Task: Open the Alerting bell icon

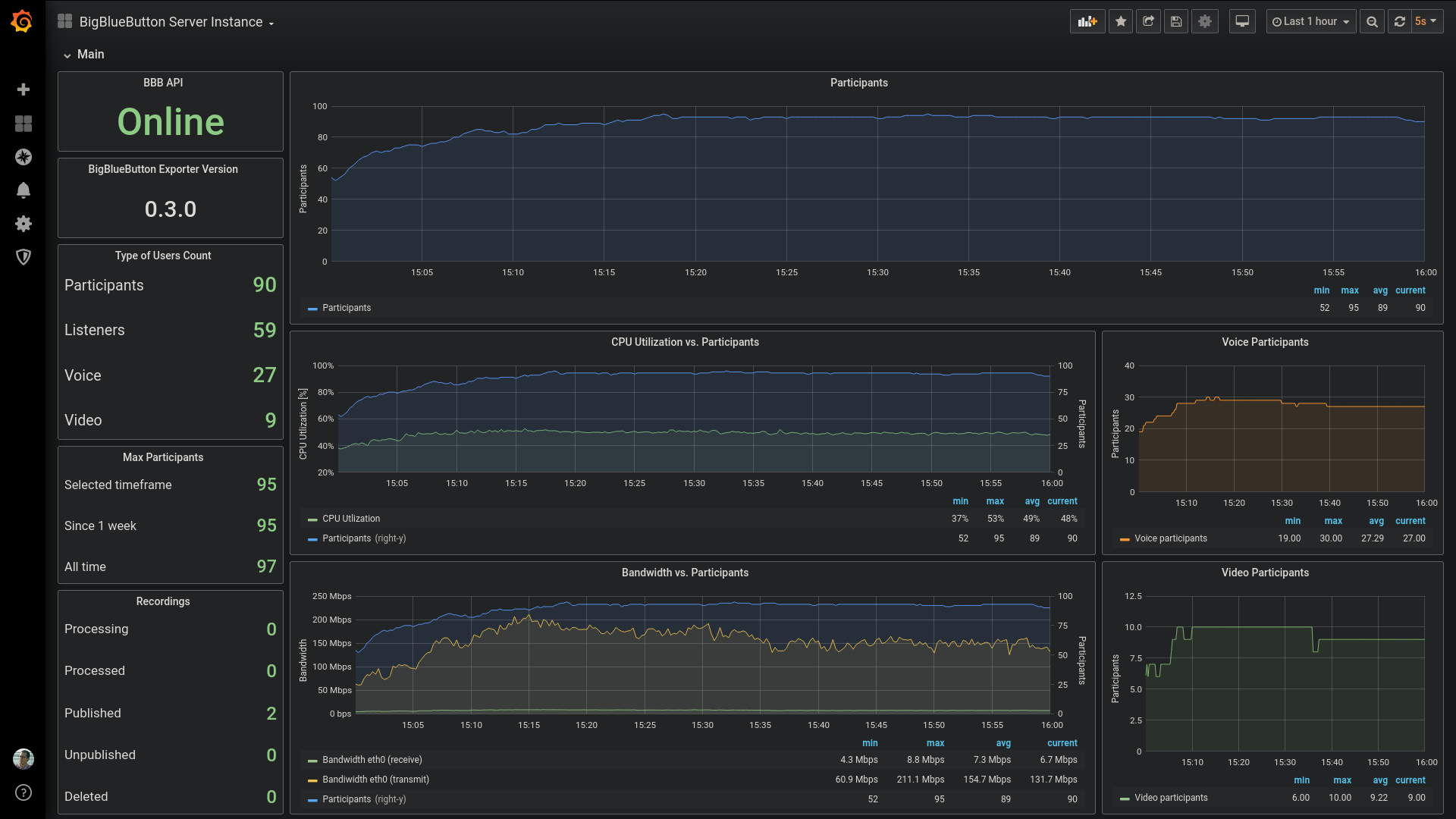Action: (x=24, y=190)
